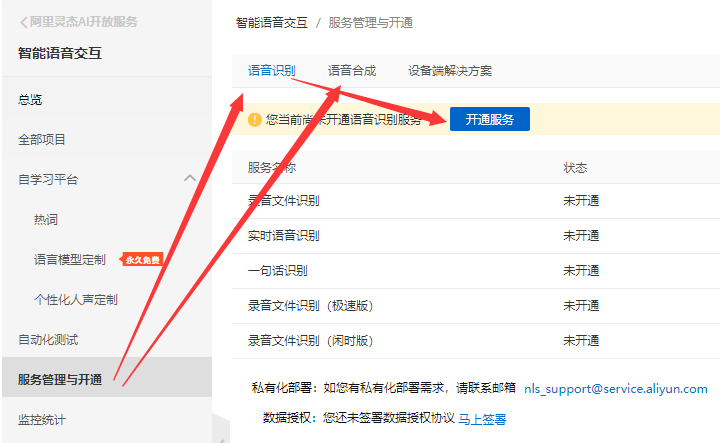The image size is (720, 443).
Task: Select 语言模型定制 in the sidebar
Action: click(x=70, y=259)
